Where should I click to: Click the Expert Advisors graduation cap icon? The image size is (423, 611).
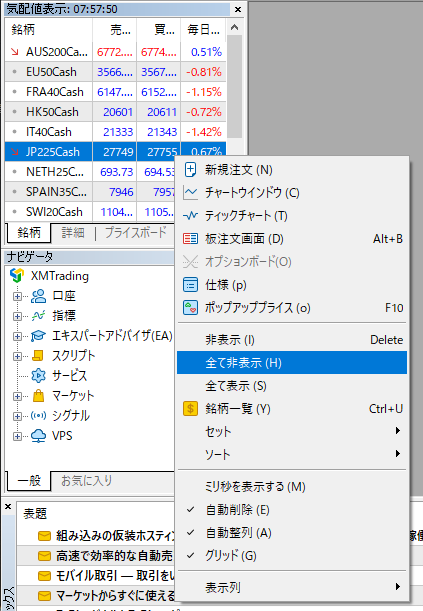click(38, 336)
